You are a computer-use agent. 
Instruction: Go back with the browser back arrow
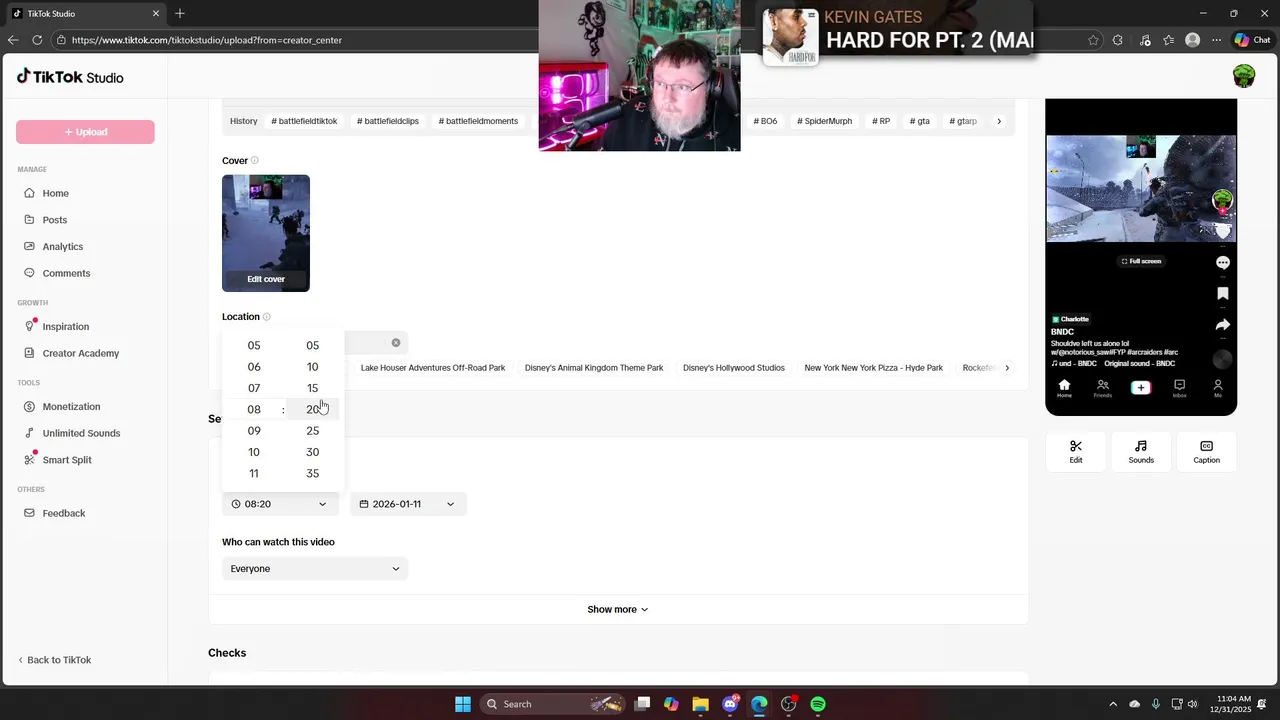13,40
